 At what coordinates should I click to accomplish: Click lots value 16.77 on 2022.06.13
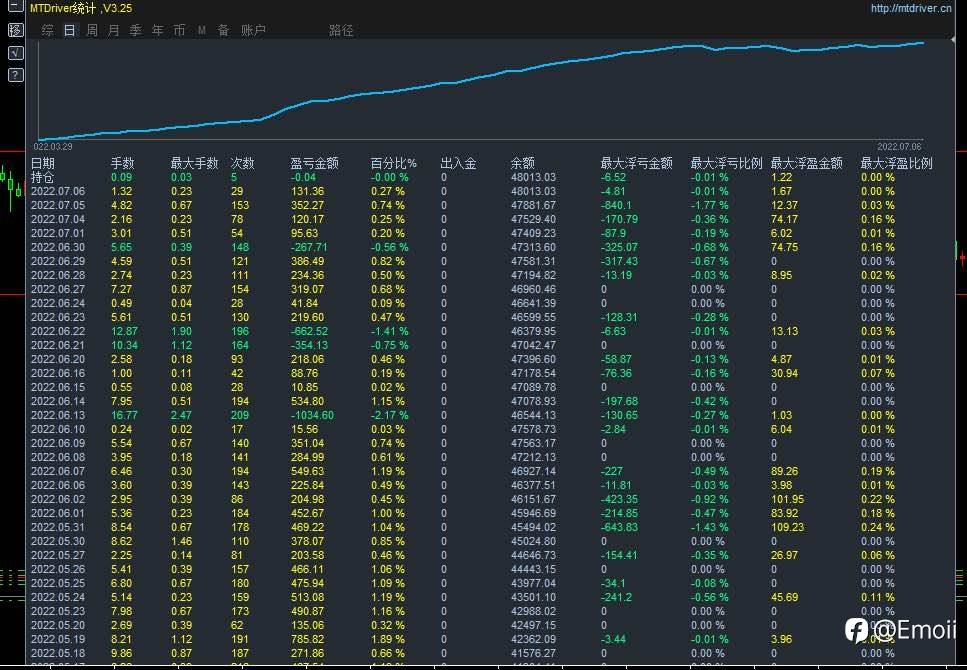coord(125,415)
